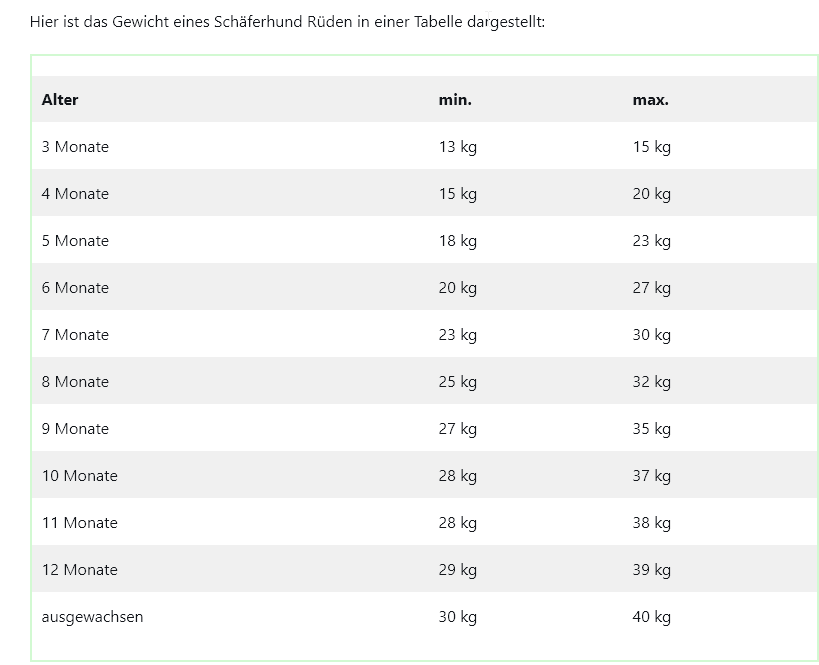Select the "7 Monate" row label

[75, 335]
